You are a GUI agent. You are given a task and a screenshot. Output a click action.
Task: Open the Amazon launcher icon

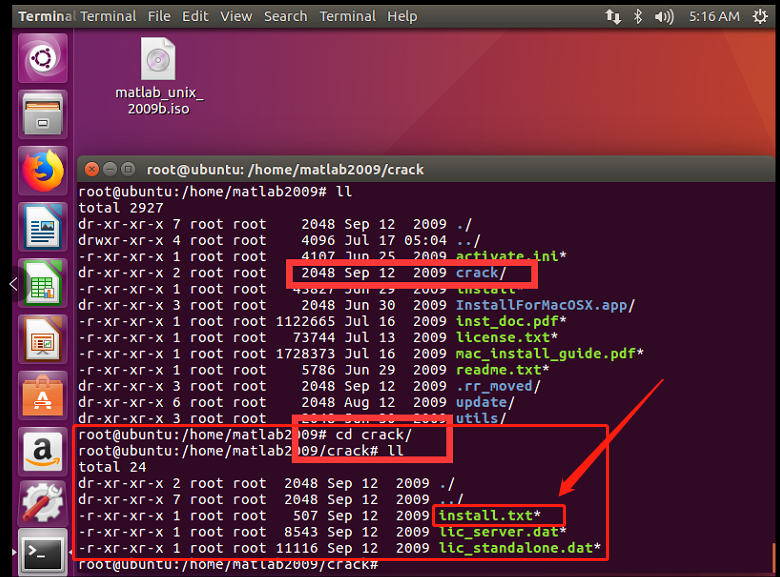(x=43, y=452)
